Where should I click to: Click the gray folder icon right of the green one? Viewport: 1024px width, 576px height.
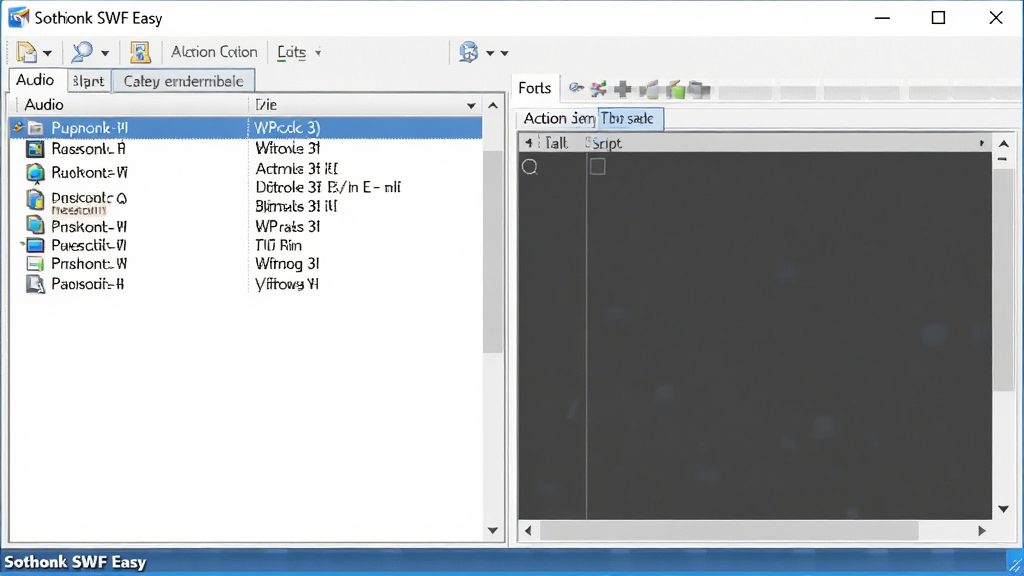coord(698,89)
